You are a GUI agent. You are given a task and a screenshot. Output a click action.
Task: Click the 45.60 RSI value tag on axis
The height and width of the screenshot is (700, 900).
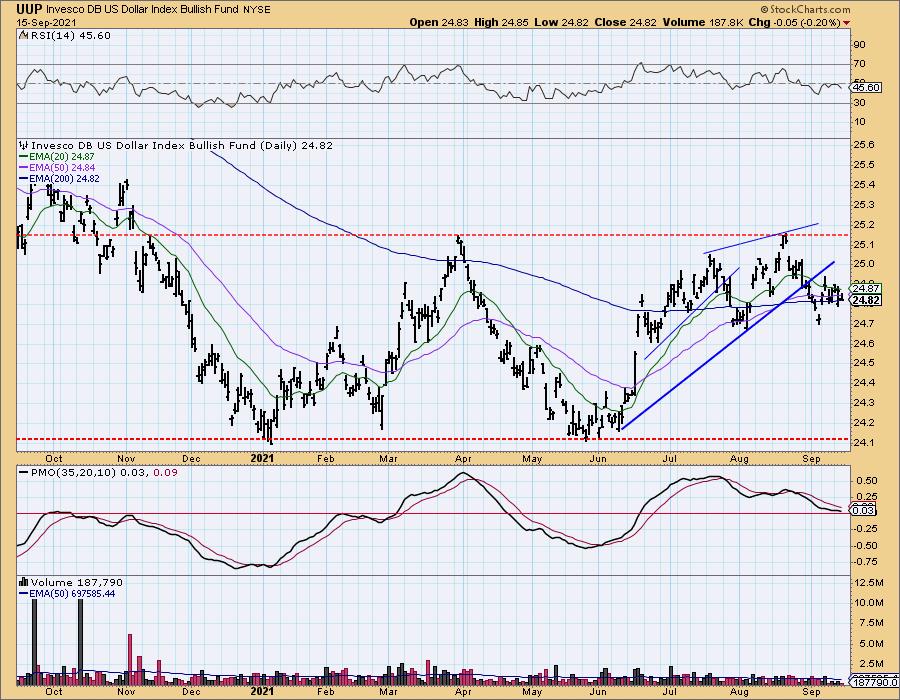coord(866,88)
